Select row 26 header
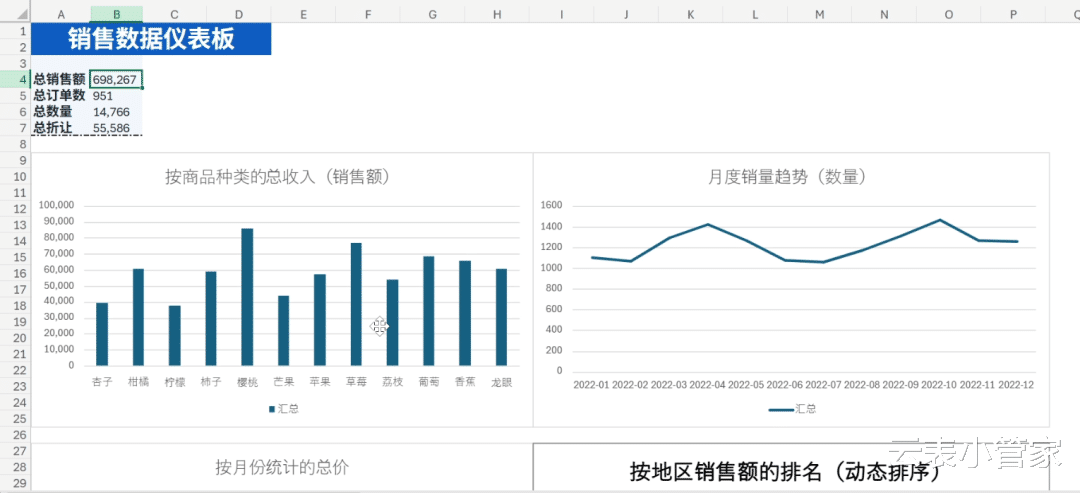 tap(15, 435)
